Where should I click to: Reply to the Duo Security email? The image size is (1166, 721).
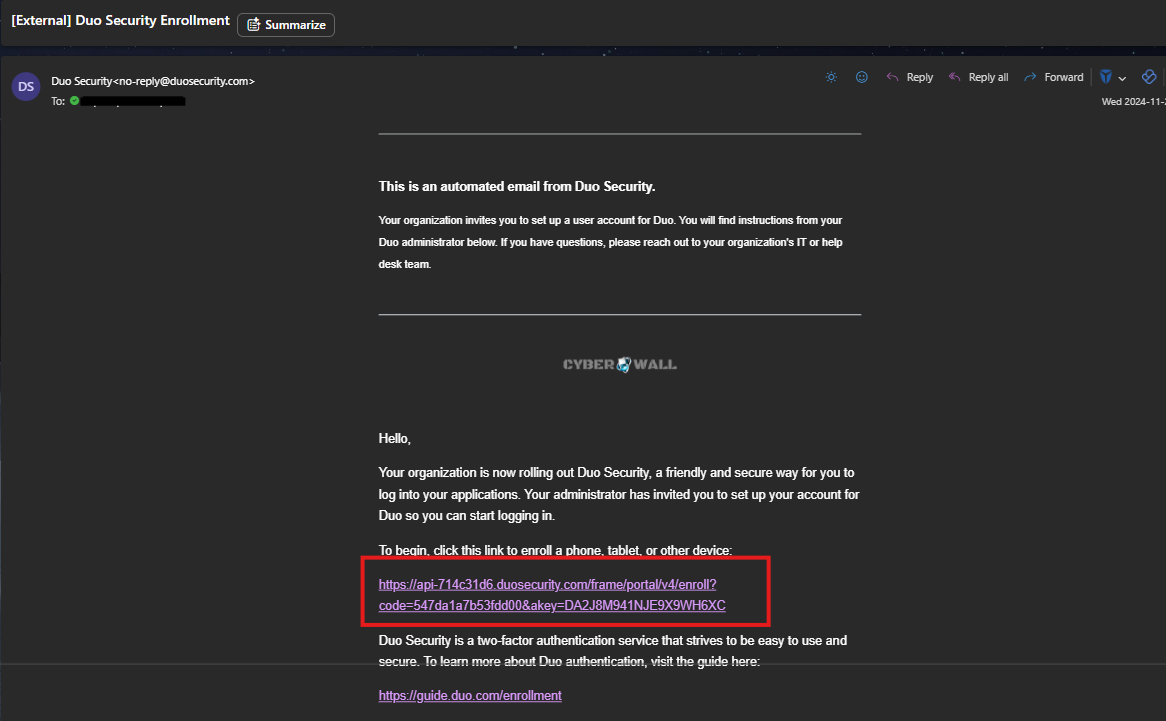[909, 77]
